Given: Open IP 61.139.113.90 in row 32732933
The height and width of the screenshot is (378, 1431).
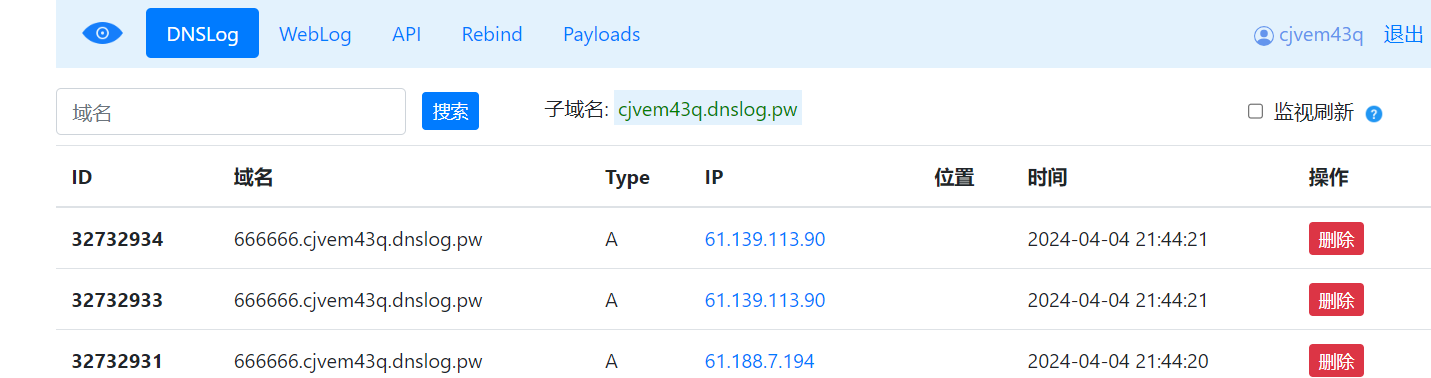Looking at the screenshot, I should point(765,301).
